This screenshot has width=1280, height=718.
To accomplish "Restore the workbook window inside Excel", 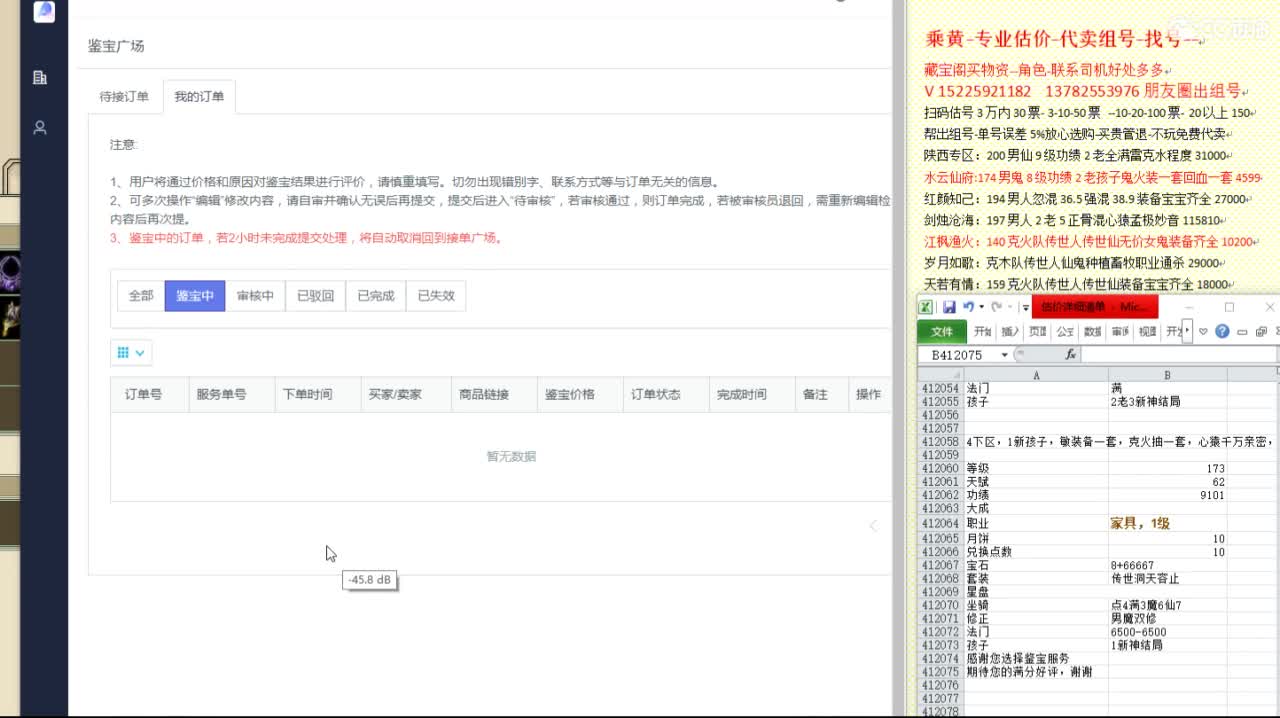I will pos(1261,332).
